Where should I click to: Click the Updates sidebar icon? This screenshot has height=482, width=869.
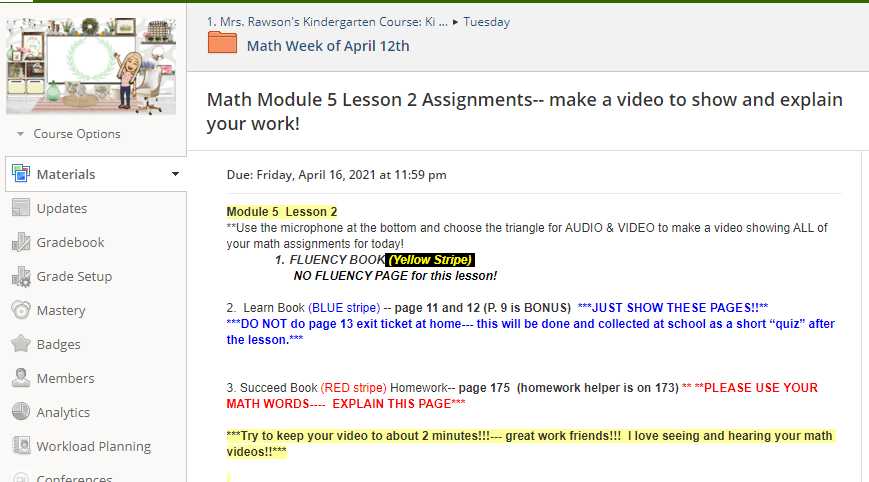[21, 208]
